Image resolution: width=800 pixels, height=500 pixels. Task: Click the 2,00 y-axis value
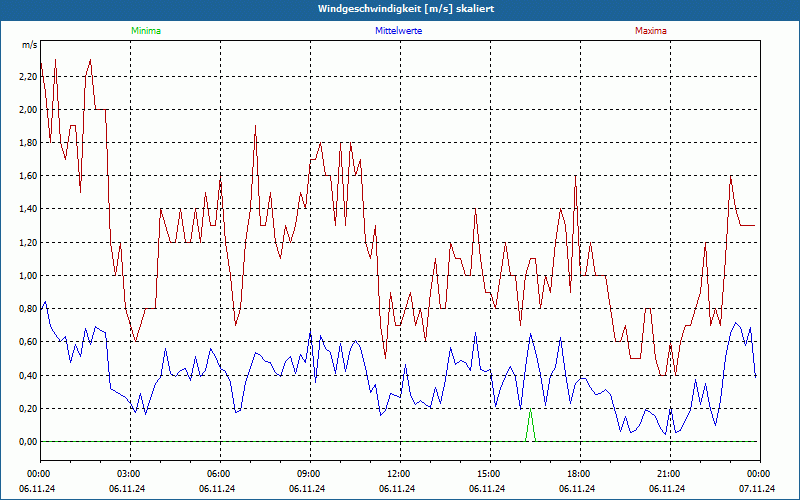pos(28,110)
